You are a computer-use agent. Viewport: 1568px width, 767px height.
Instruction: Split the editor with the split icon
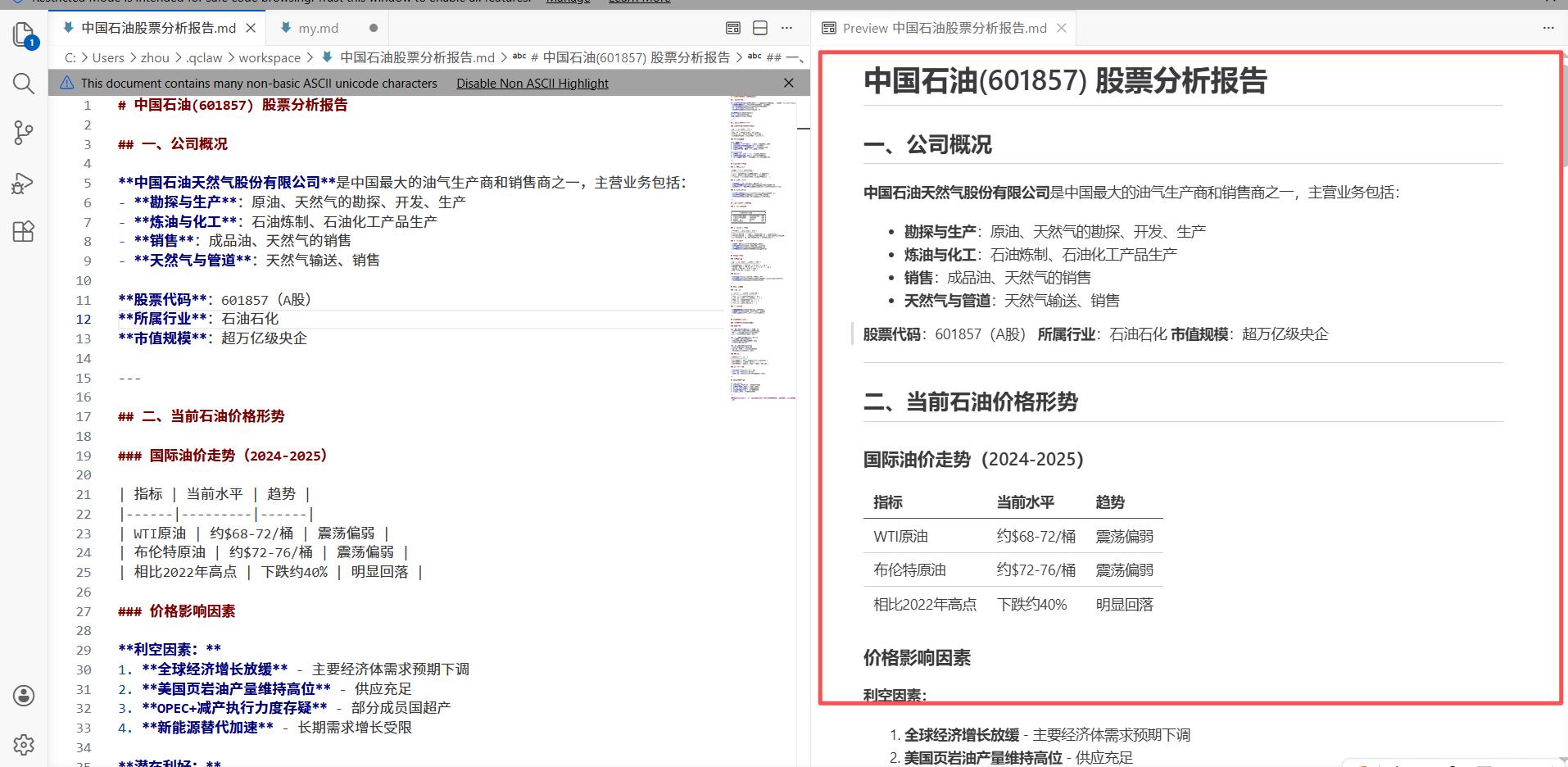click(x=760, y=28)
